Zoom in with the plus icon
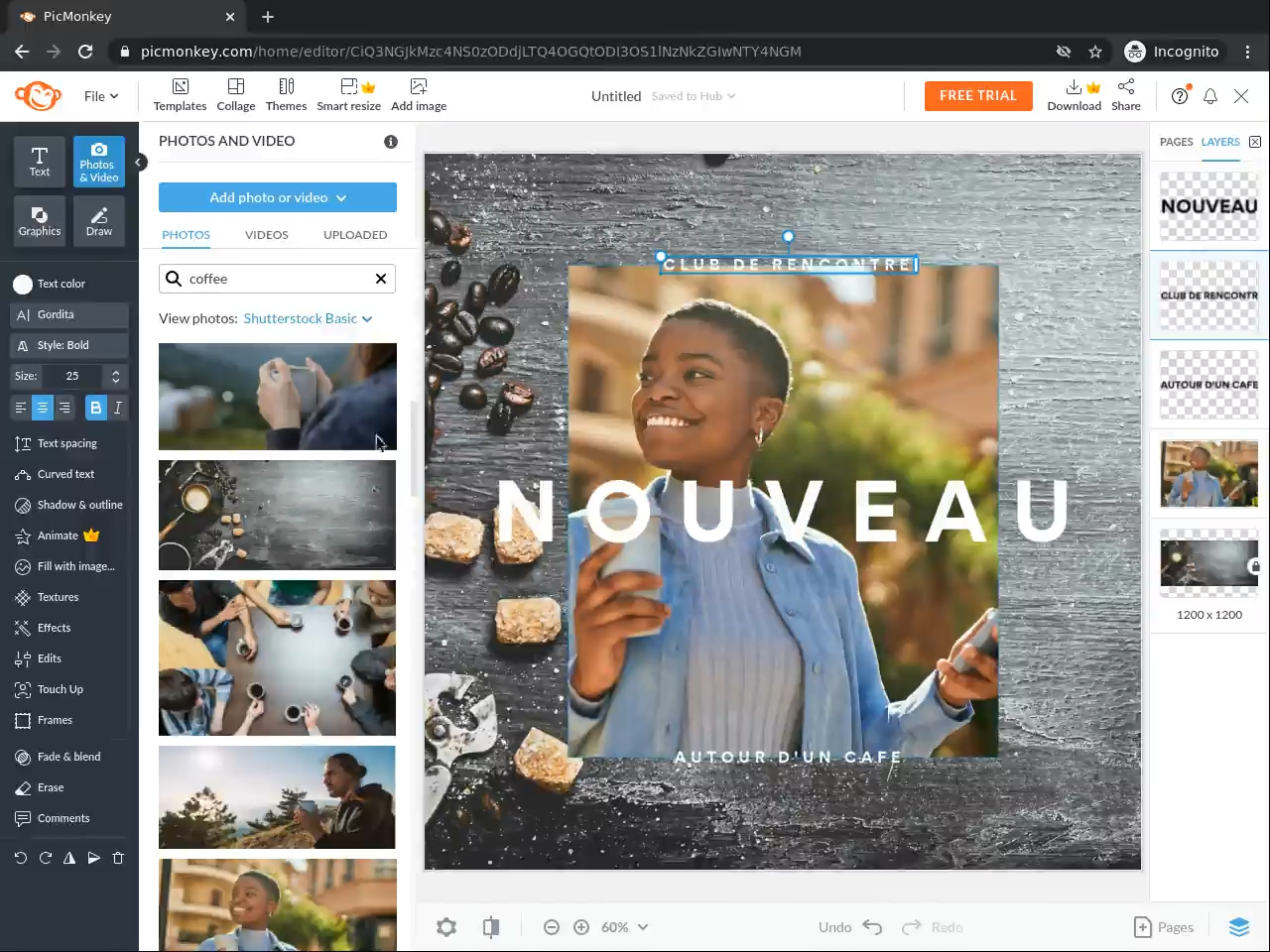Viewport: 1270px width, 952px height. click(x=581, y=927)
